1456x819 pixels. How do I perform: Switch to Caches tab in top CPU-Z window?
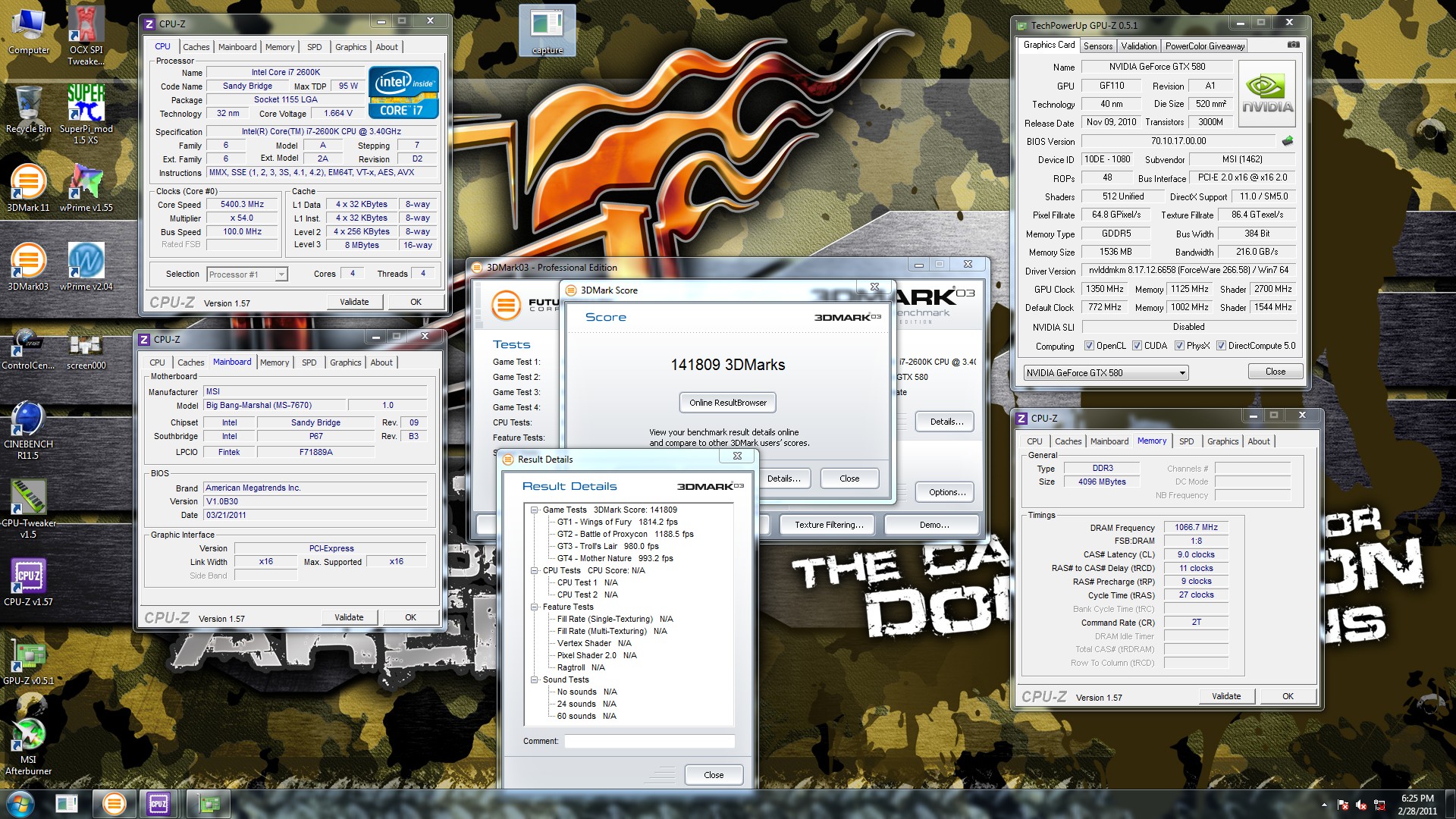(196, 47)
